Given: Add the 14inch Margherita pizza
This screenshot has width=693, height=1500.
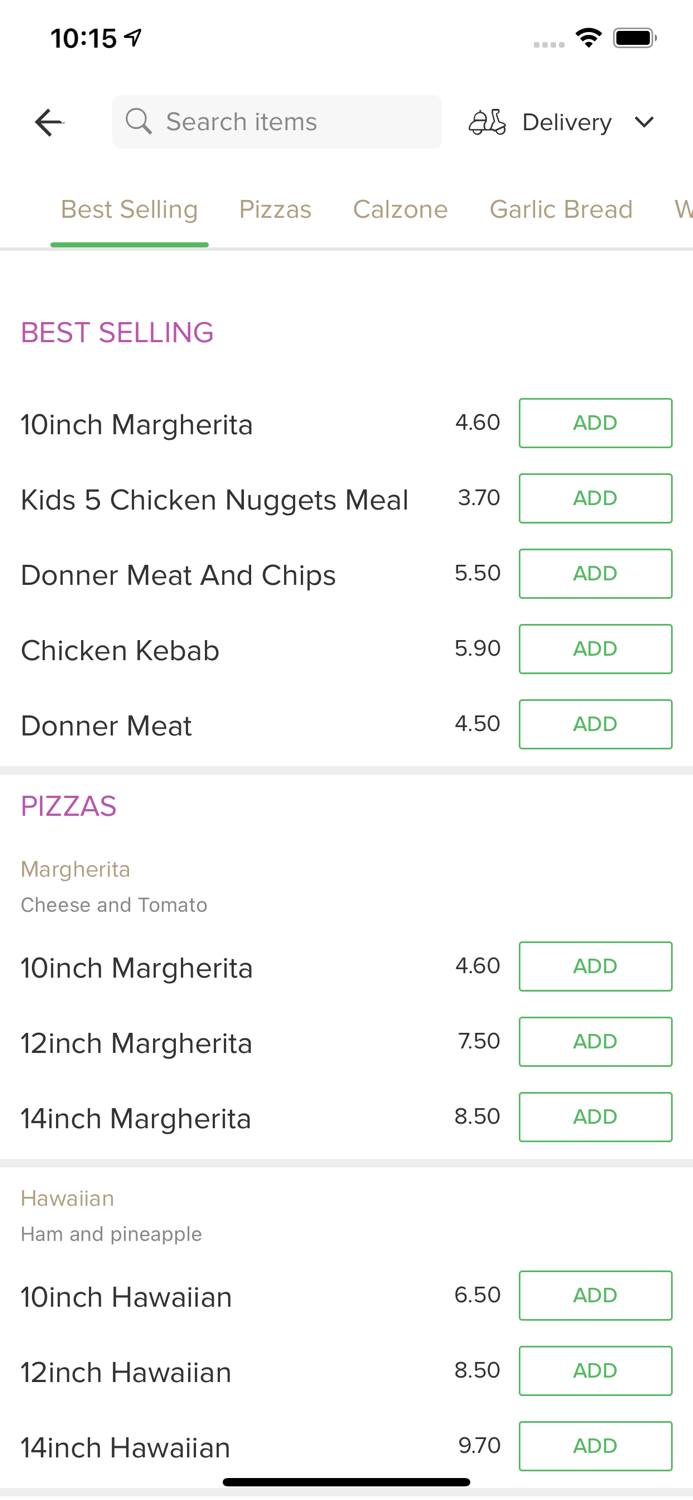Looking at the screenshot, I should [x=595, y=1117].
